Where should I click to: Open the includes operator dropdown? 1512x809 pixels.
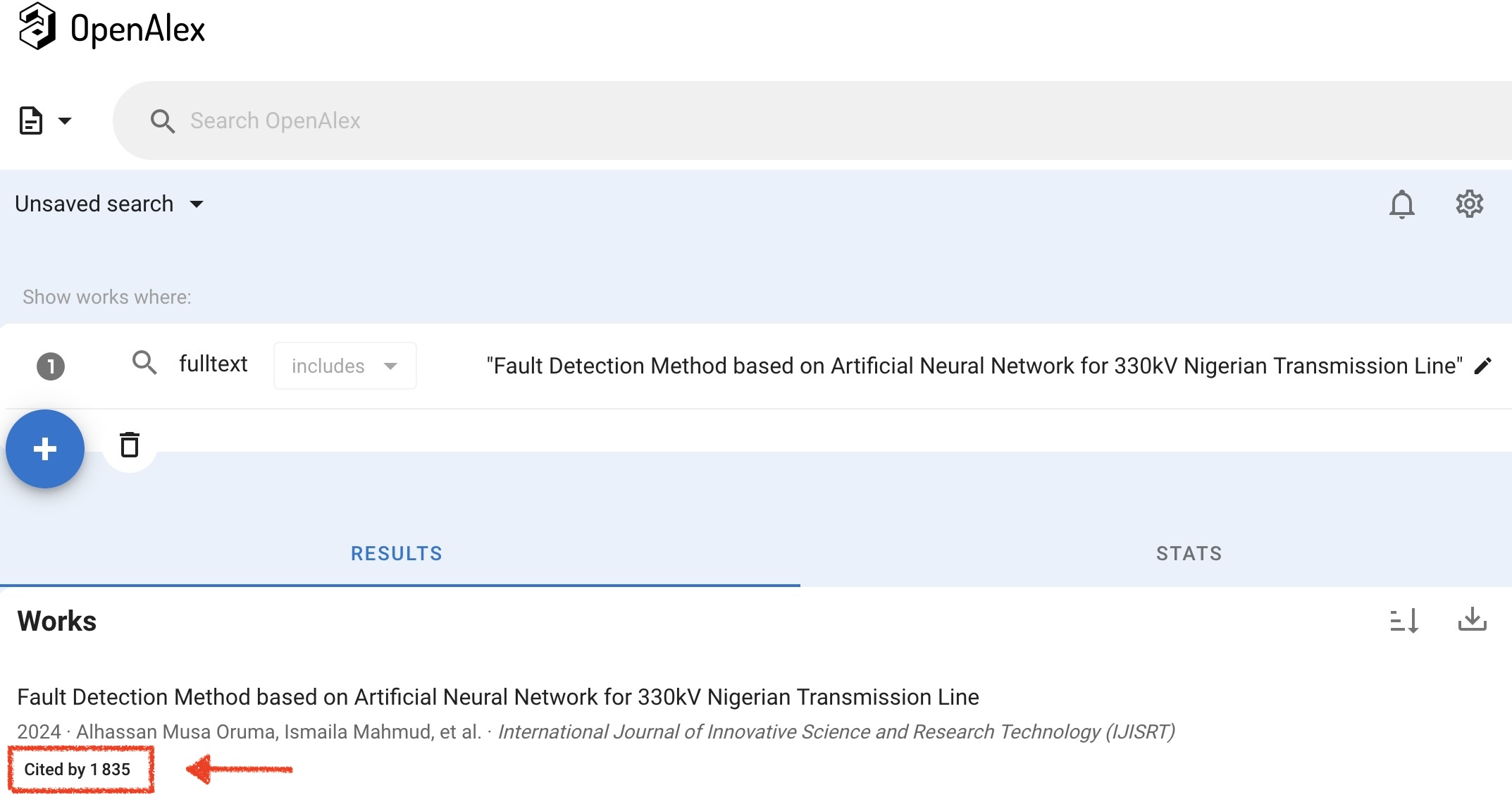click(345, 366)
